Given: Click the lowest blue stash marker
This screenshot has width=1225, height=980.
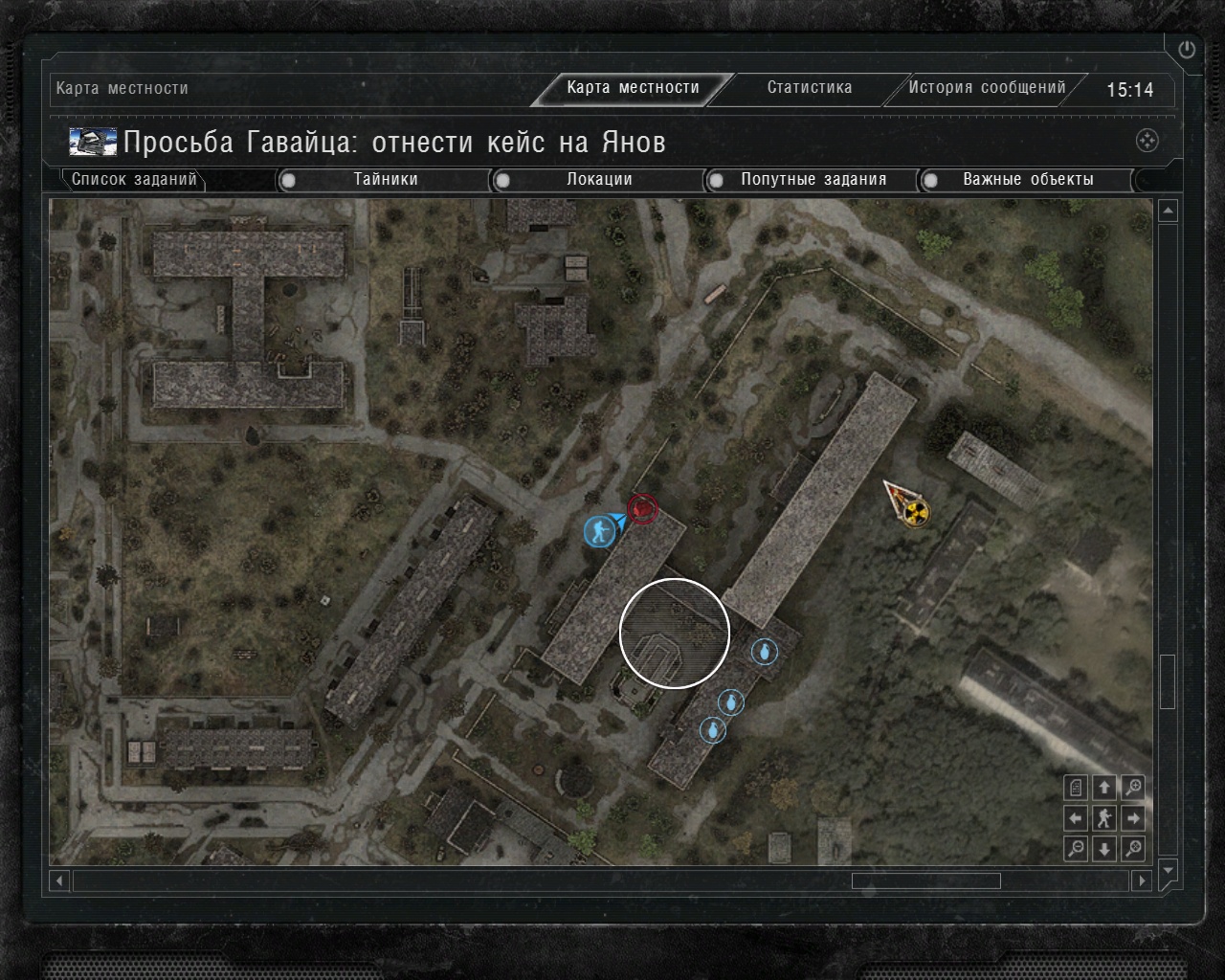Looking at the screenshot, I should [x=712, y=730].
